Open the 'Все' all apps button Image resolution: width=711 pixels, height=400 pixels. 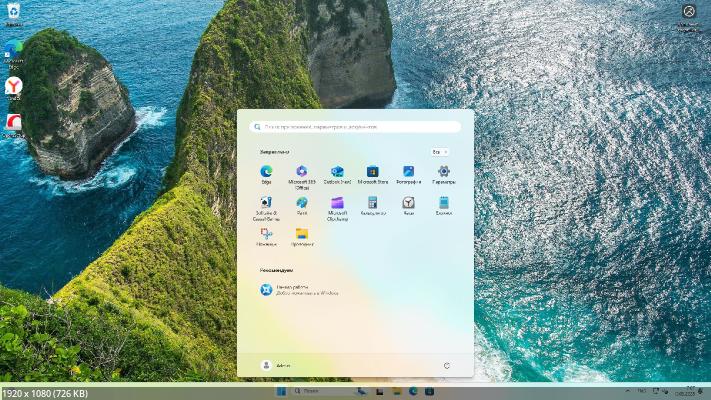pos(439,152)
